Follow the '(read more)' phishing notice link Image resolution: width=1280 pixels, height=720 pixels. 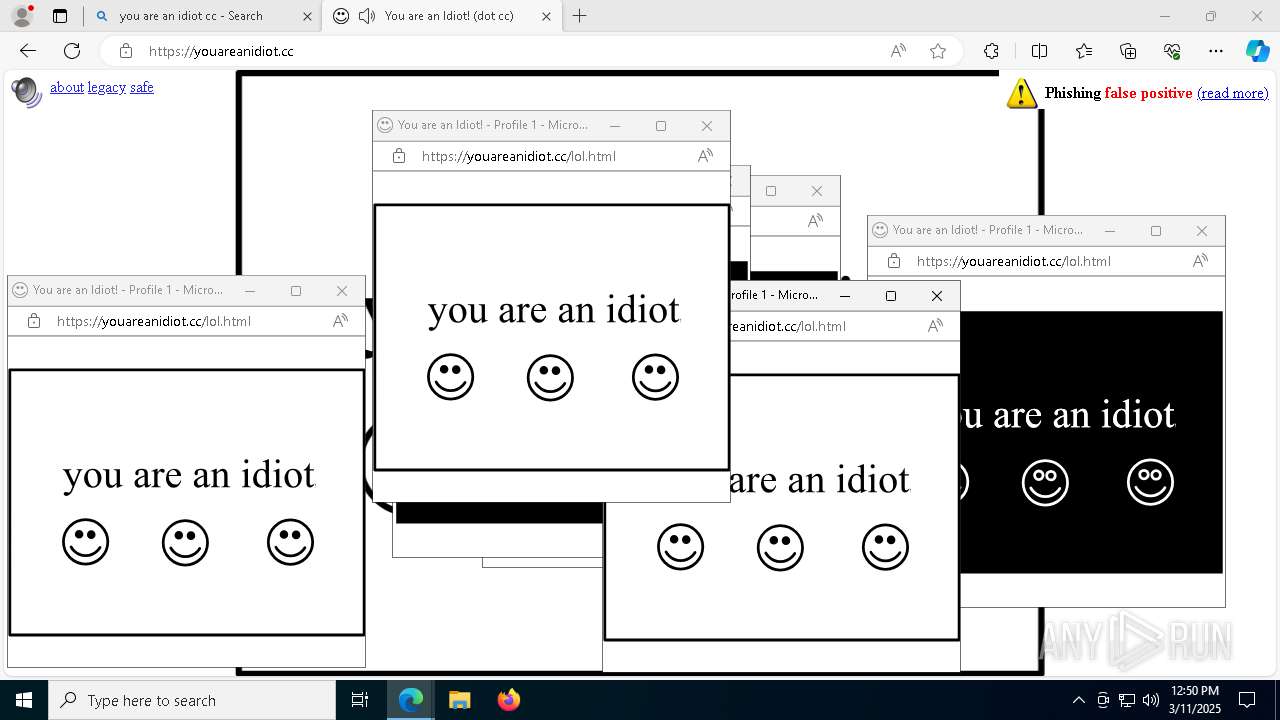tap(1232, 93)
